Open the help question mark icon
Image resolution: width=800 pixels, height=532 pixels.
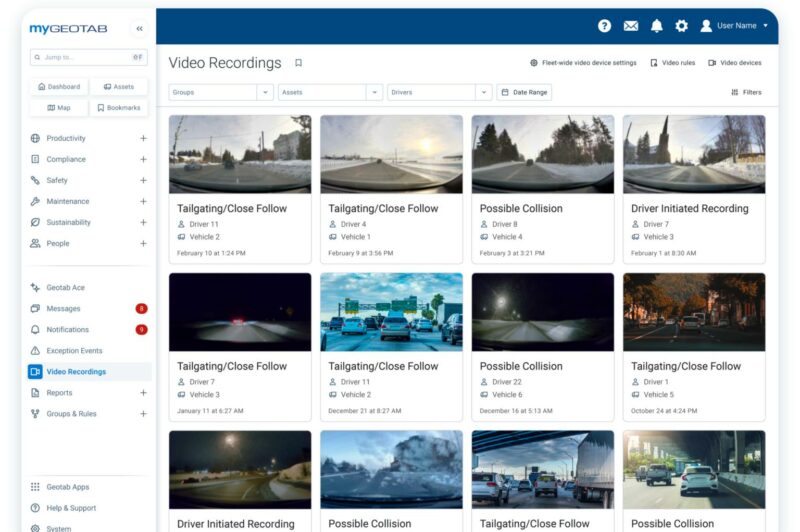click(x=604, y=26)
